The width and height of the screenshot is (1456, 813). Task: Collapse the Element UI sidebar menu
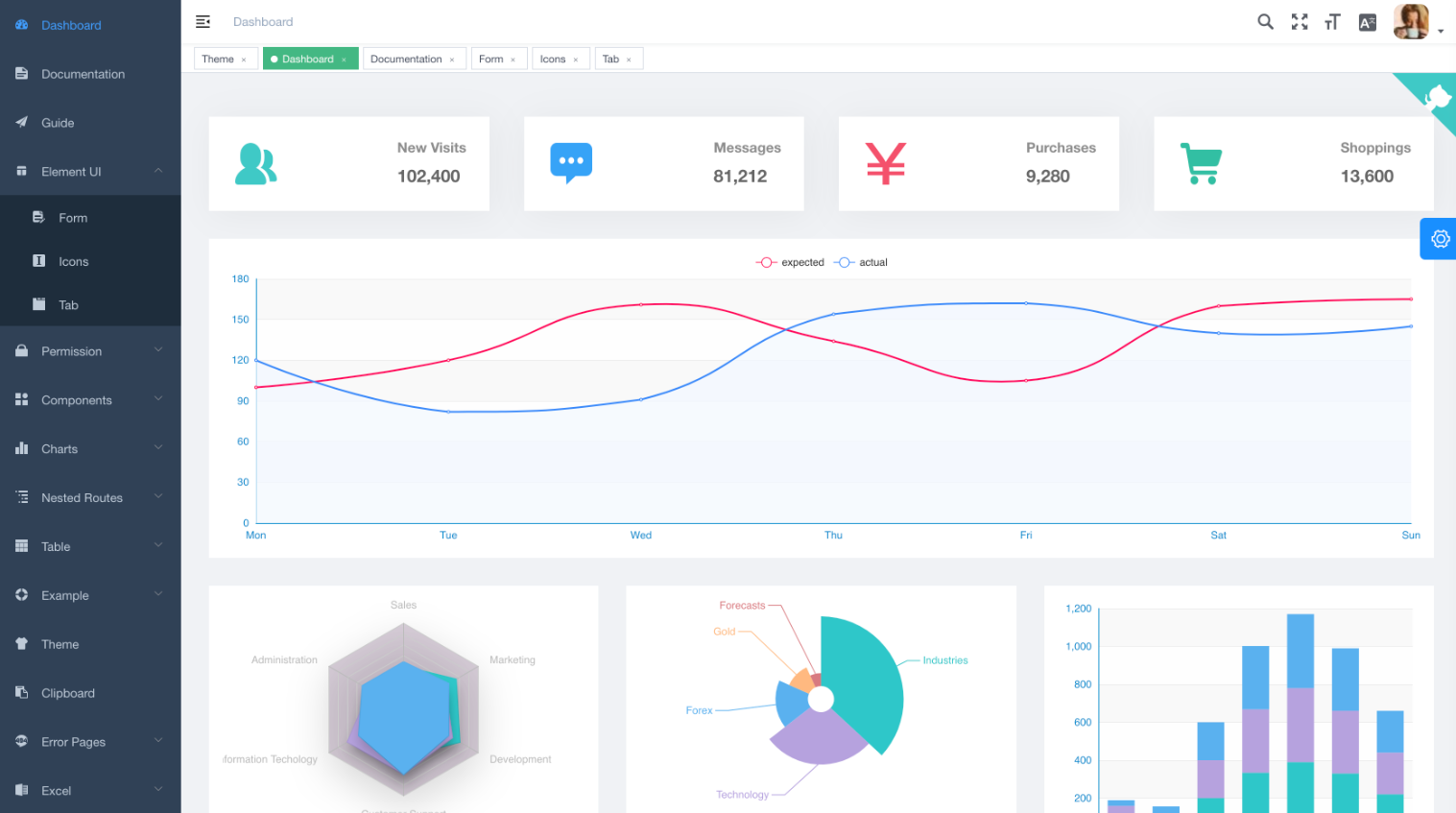(x=90, y=171)
